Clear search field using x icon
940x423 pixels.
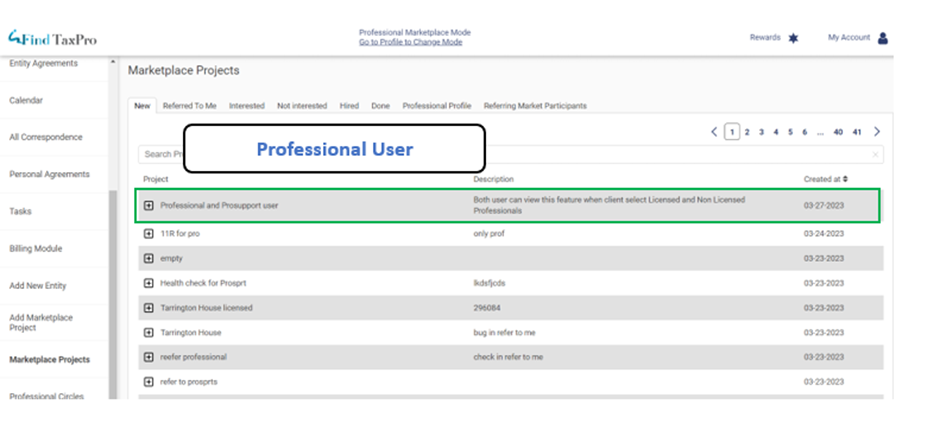point(876,155)
